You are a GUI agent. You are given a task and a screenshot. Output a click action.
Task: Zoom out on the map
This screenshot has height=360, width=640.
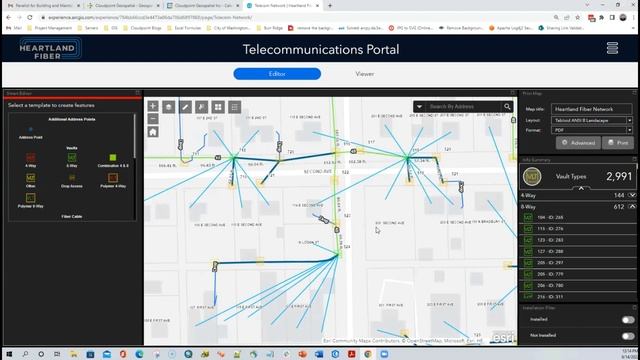tap(153, 119)
